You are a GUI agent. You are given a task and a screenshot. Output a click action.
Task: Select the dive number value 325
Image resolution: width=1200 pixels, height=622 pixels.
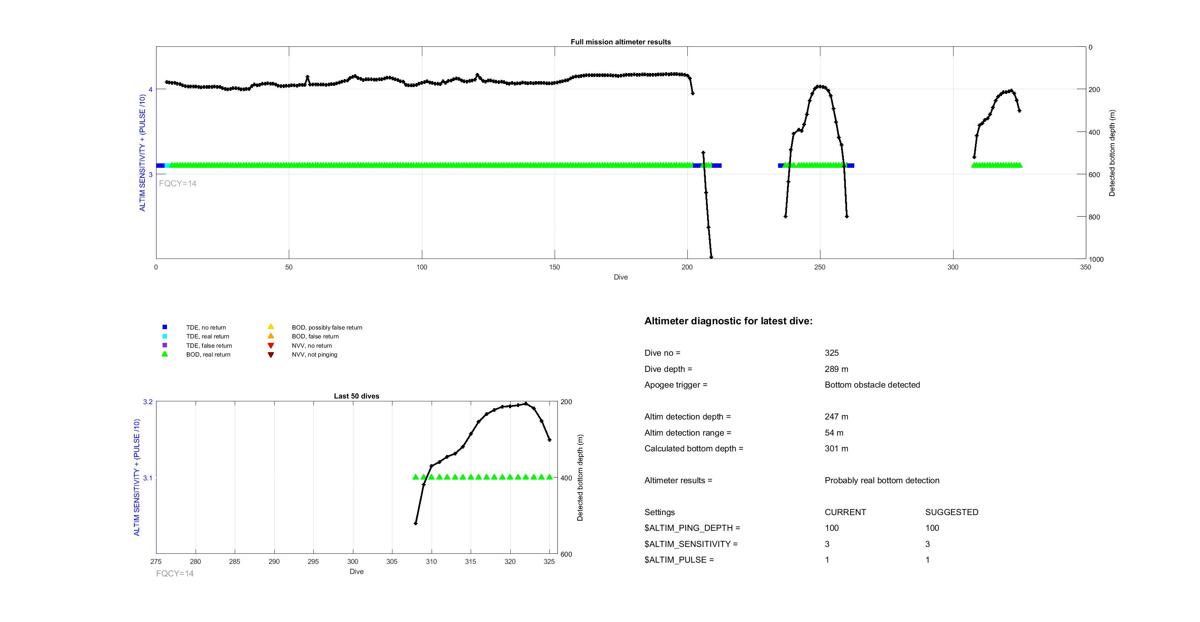coord(832,353)
